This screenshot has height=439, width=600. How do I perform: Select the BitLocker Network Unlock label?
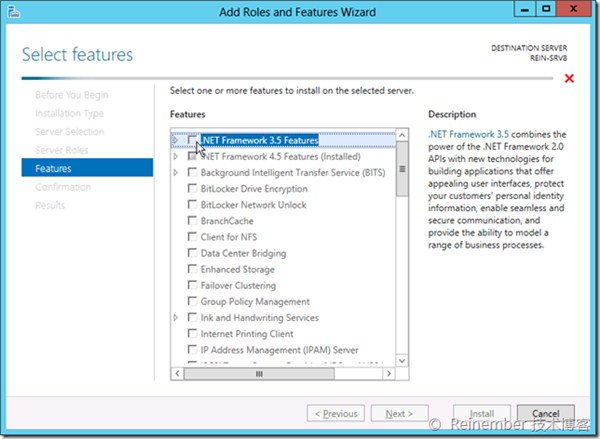click(253, 205)
